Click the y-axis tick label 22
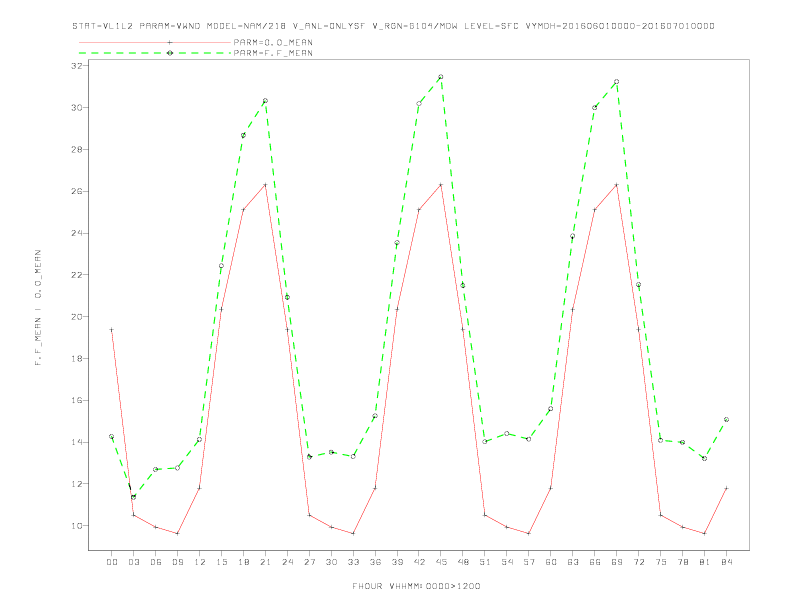The image size is (792, 612). [x=77, y=275]
